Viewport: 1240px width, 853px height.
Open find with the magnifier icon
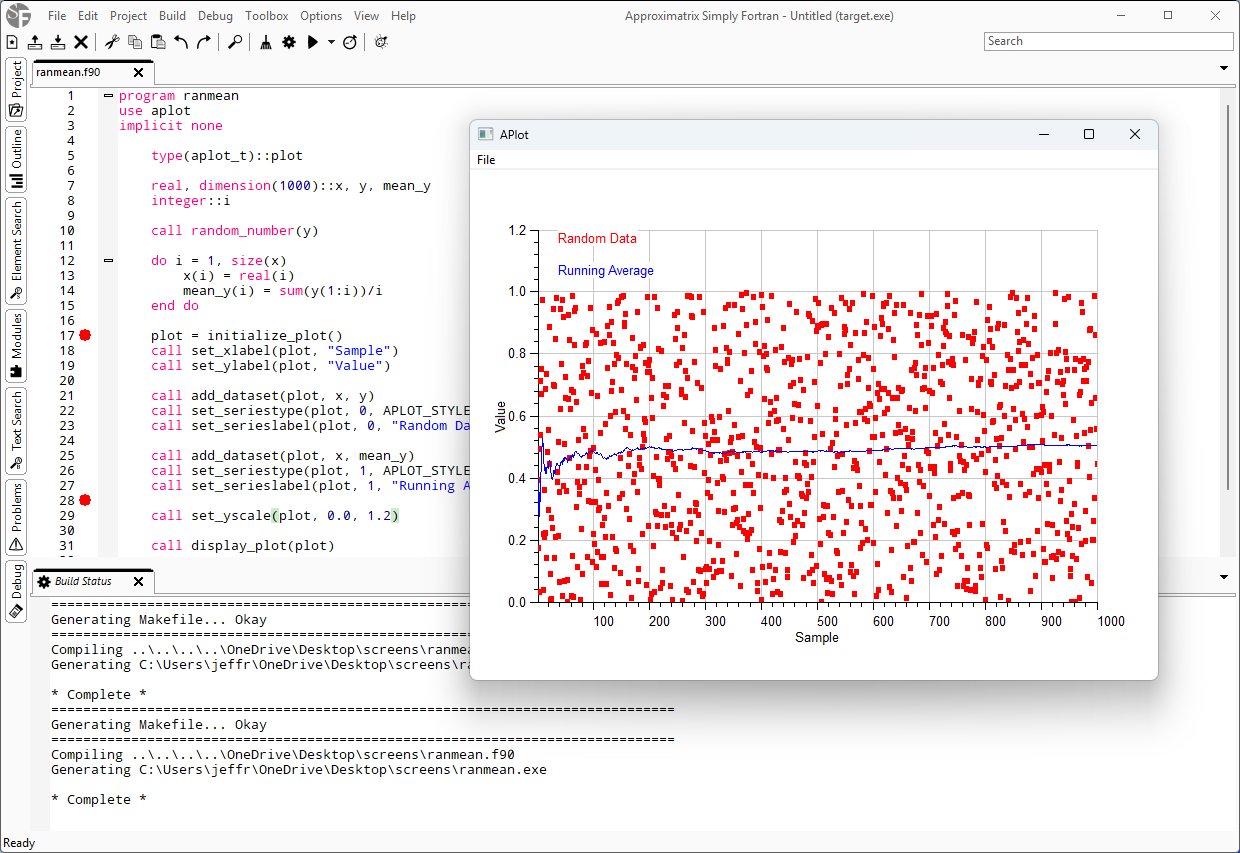pos(235,42)
